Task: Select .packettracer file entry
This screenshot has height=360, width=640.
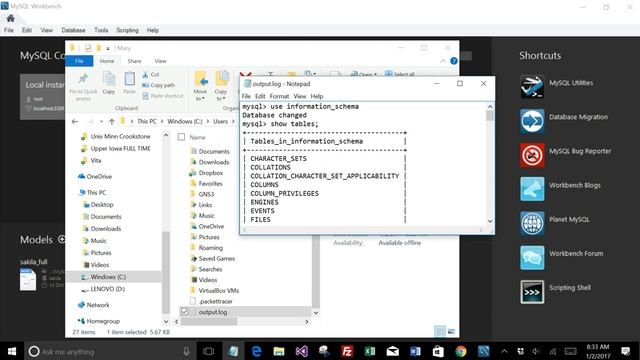Action: tap(215, 301)
